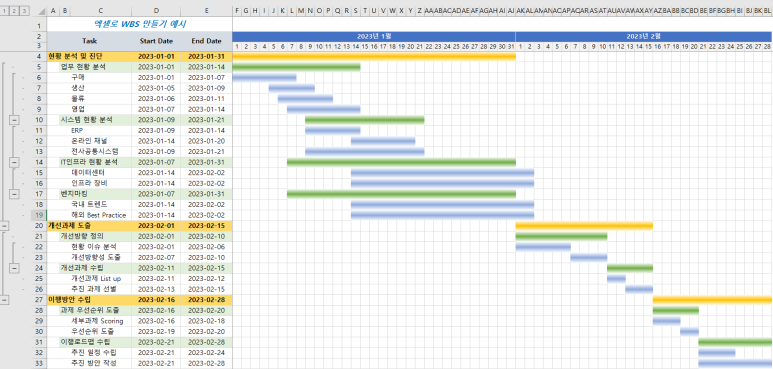Click the green Gantt bar for 시스템 현황 분석
The image size is (773, 369).
tap(365, 120)
